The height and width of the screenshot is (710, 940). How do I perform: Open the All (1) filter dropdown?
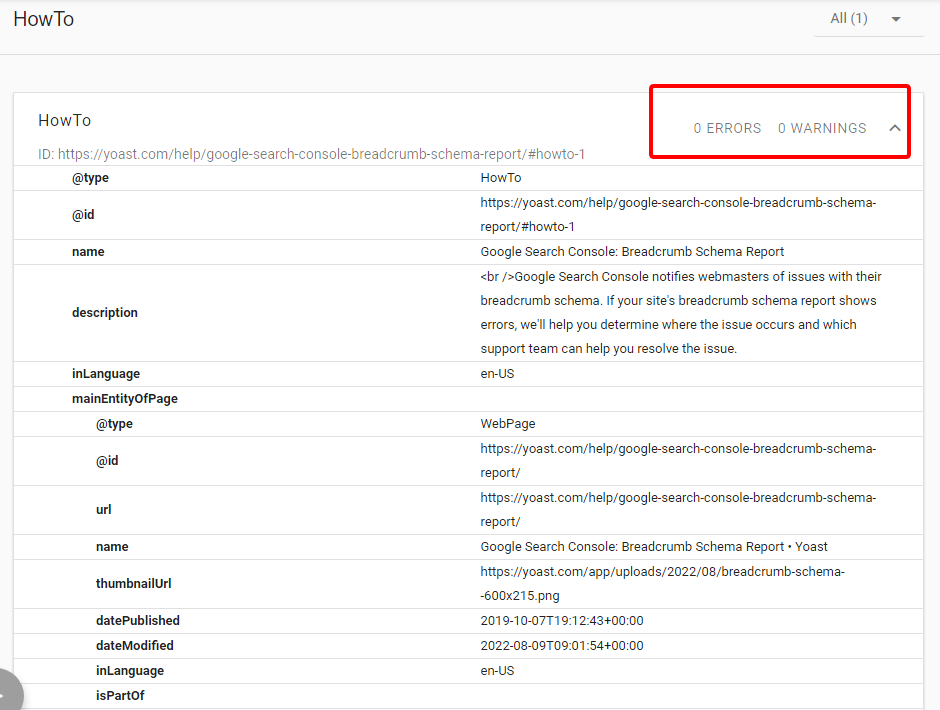point(868,19)
